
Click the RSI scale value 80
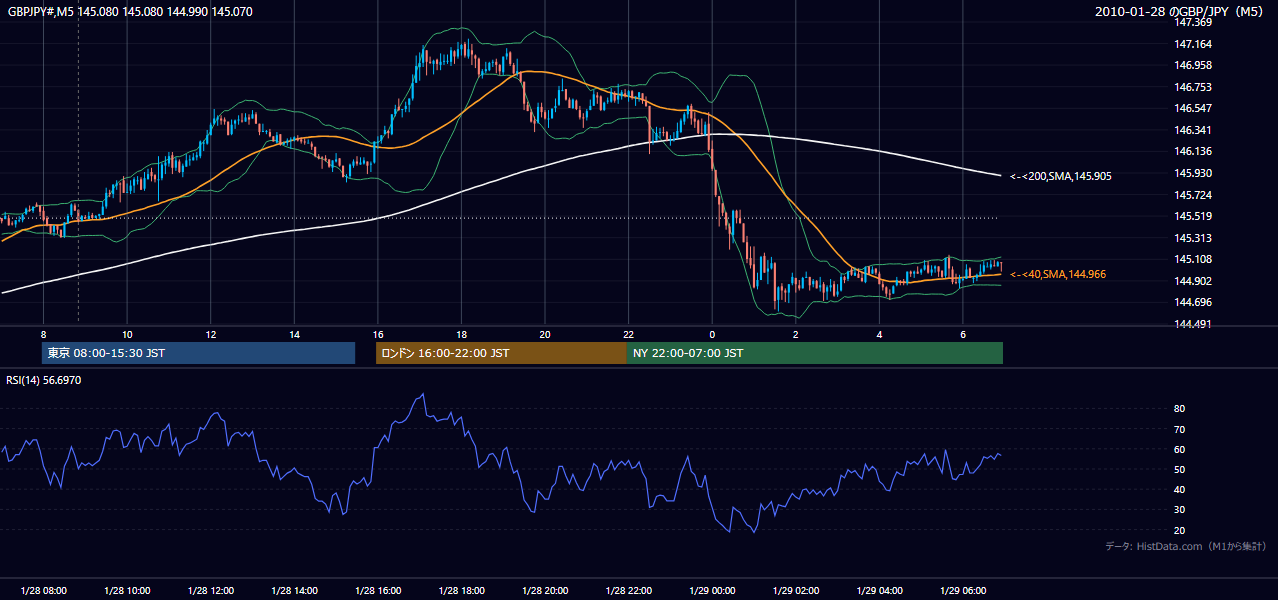[x=1179, y=409]
